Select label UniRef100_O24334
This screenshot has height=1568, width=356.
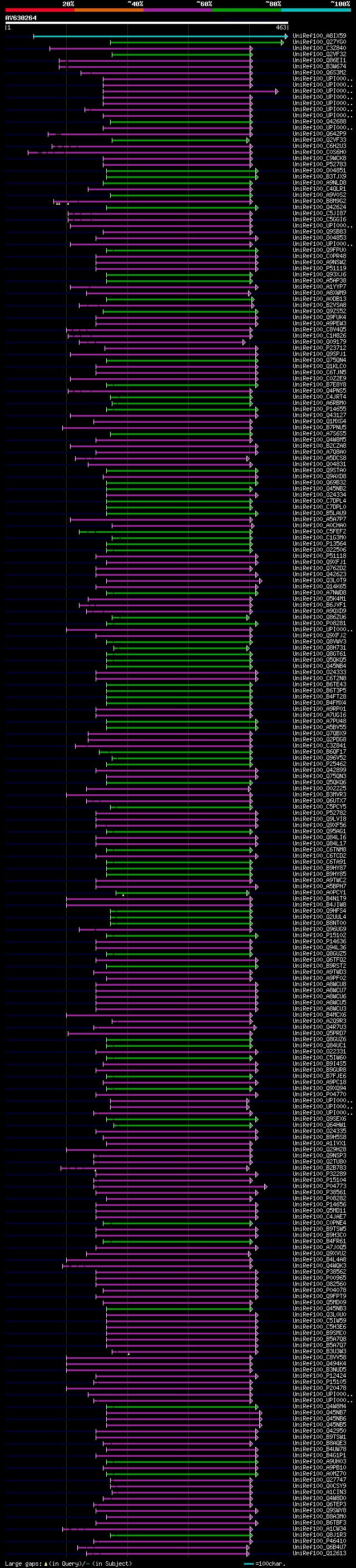tap(319, 494)
